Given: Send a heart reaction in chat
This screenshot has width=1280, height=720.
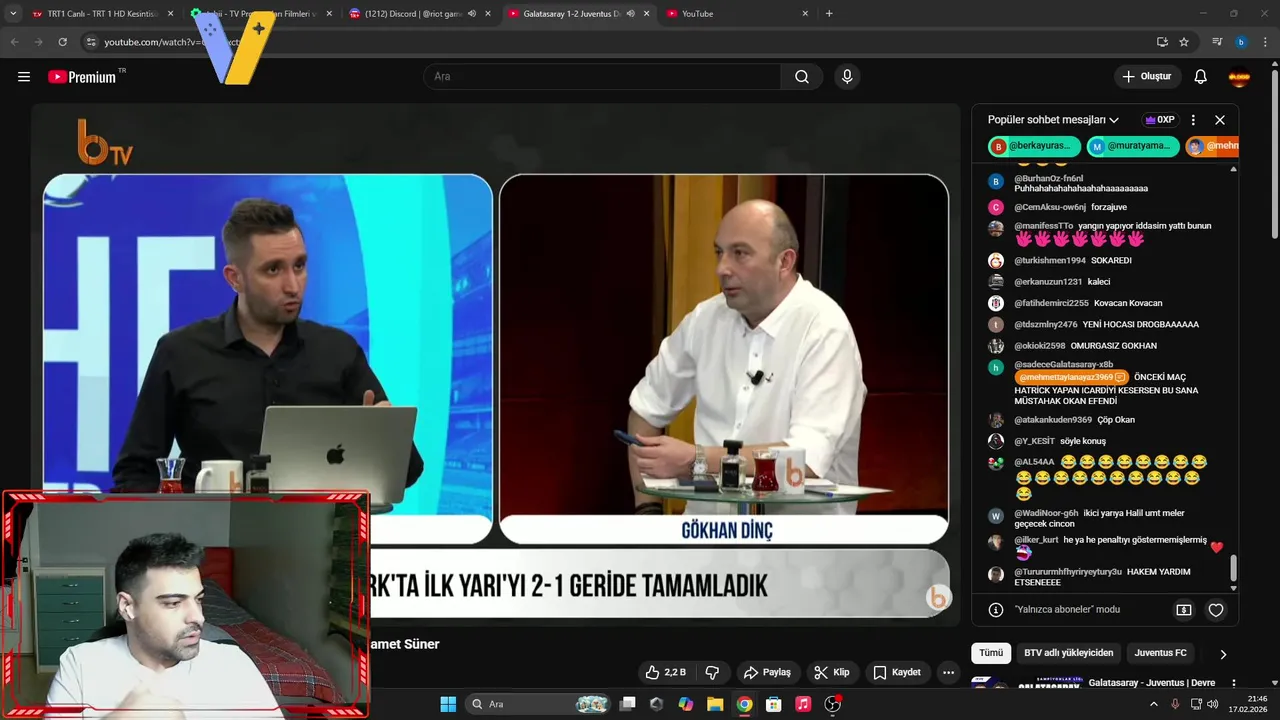Looking at the screenshot, I should point(1216,610).
